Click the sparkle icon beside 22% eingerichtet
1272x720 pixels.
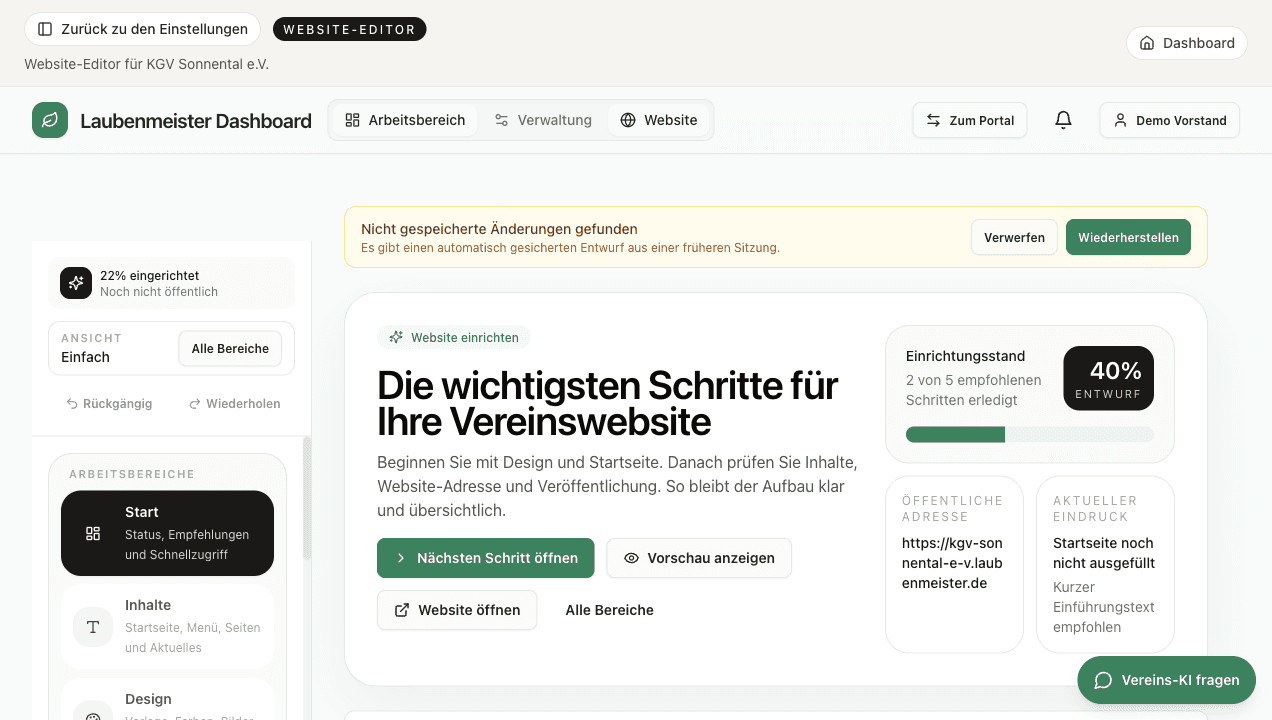click(76, 283)
